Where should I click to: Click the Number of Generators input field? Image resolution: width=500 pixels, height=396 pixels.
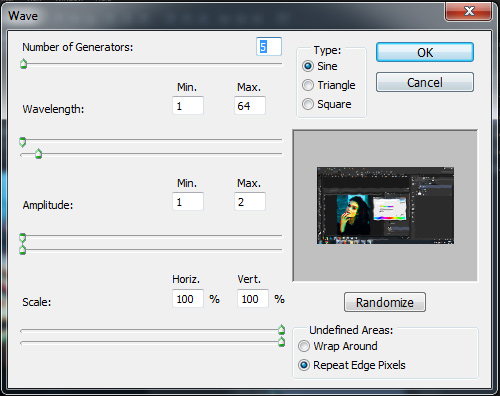269,47
